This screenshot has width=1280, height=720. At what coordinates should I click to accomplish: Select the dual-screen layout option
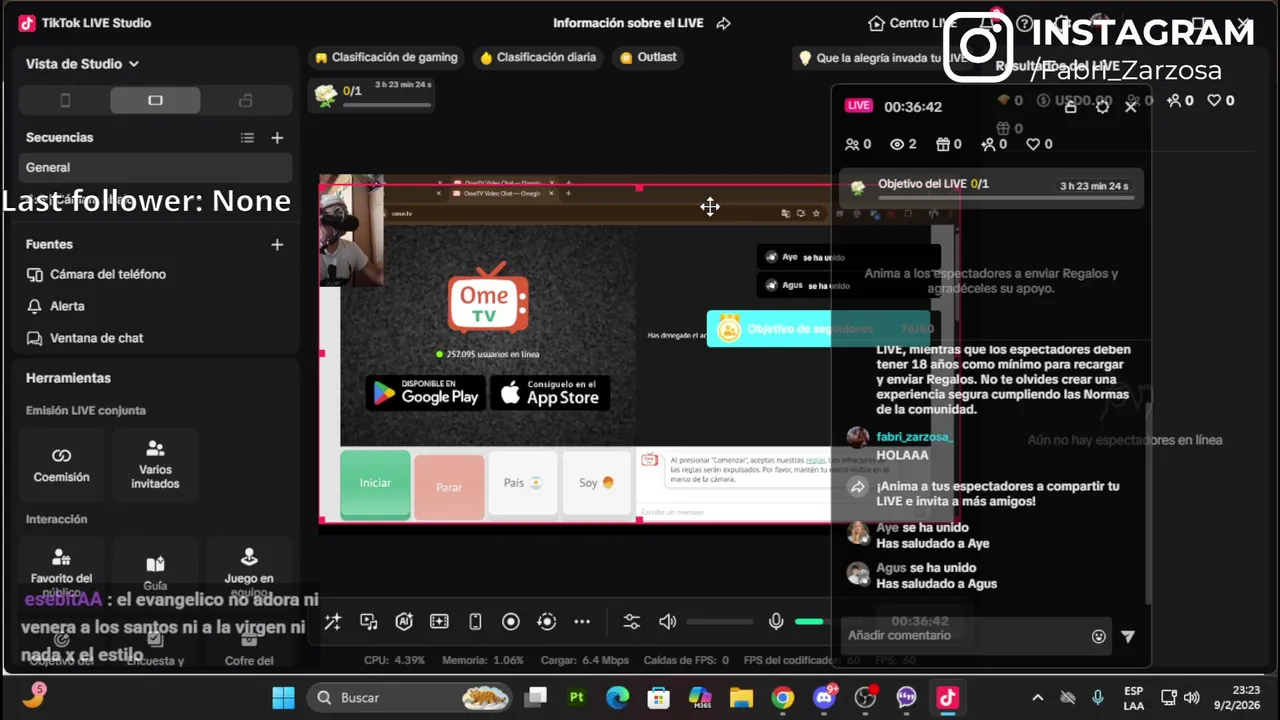tap(246, 100)
